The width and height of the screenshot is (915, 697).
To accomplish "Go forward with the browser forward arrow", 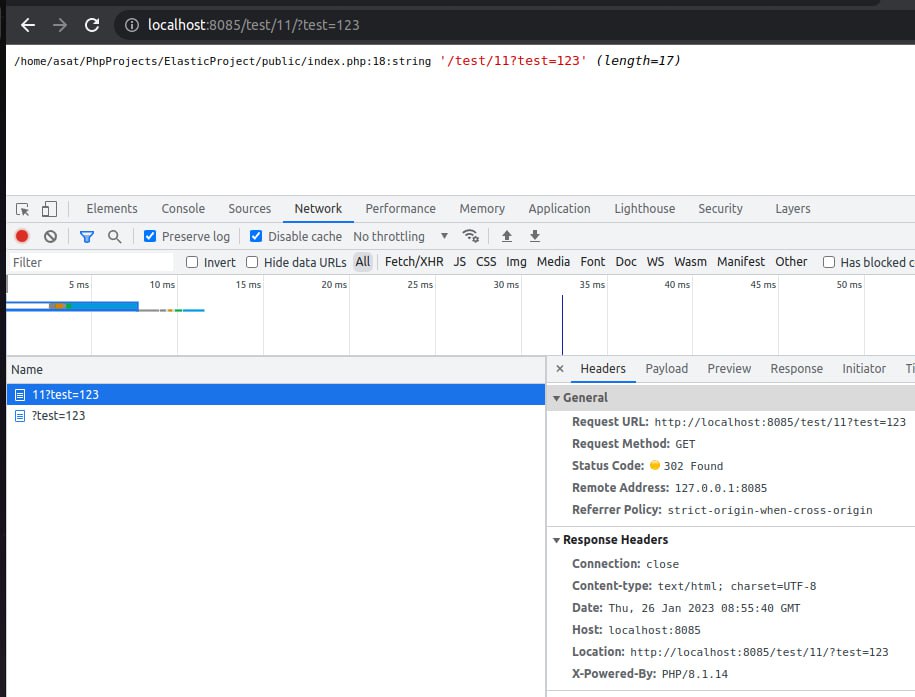I will point(60,25).
